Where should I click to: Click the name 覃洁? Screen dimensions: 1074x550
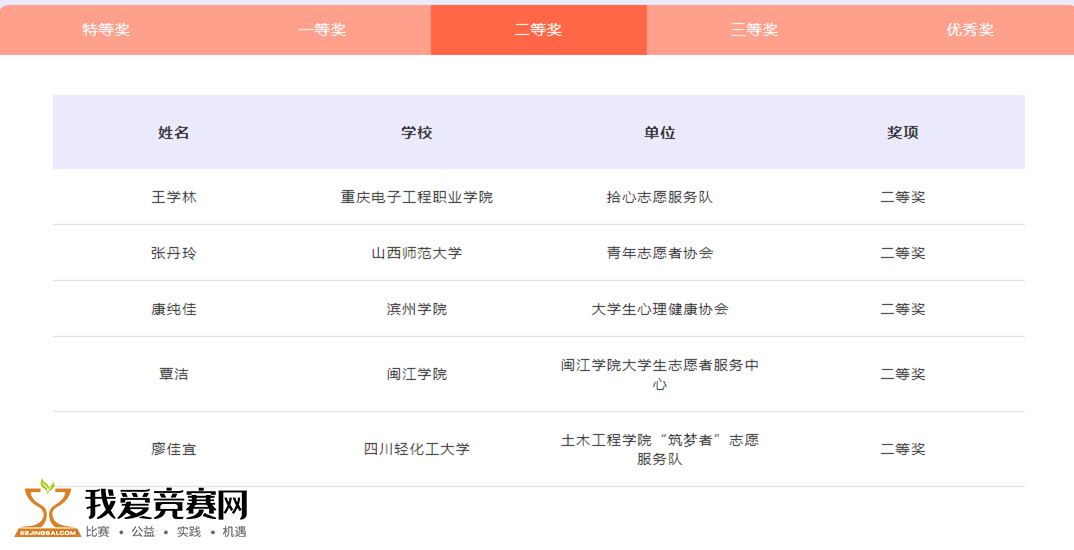click(174, 375)
